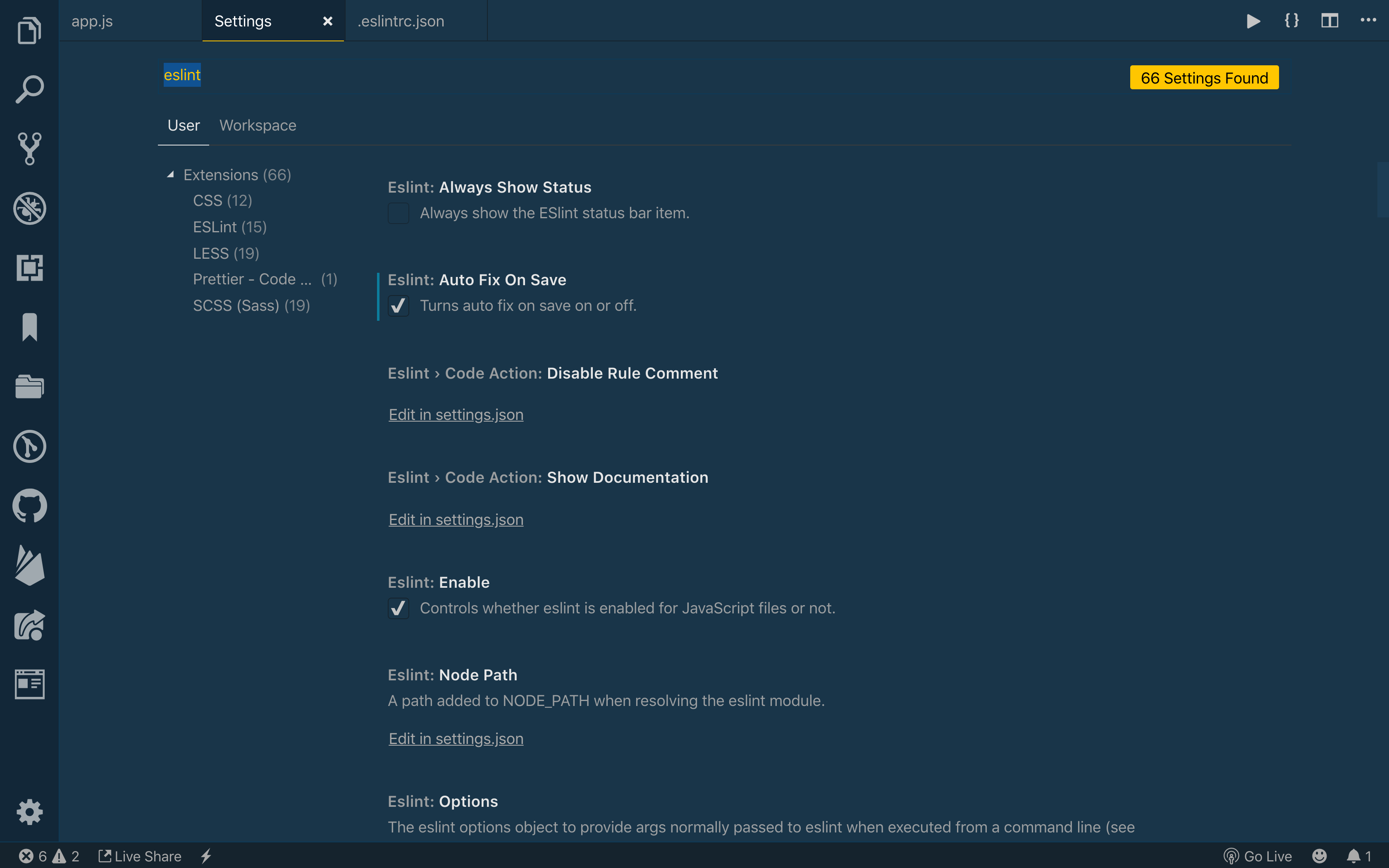Open Source Control in activity bar
Viewport: 1389px width, 868px height.
pos(29,149)
